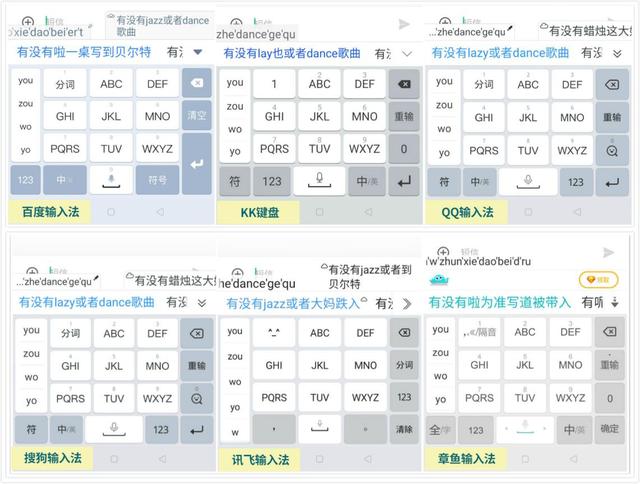Tap backspace icon on iFlytek keyboard
This screenshot has height=484, width=640.
pos(404,333)
